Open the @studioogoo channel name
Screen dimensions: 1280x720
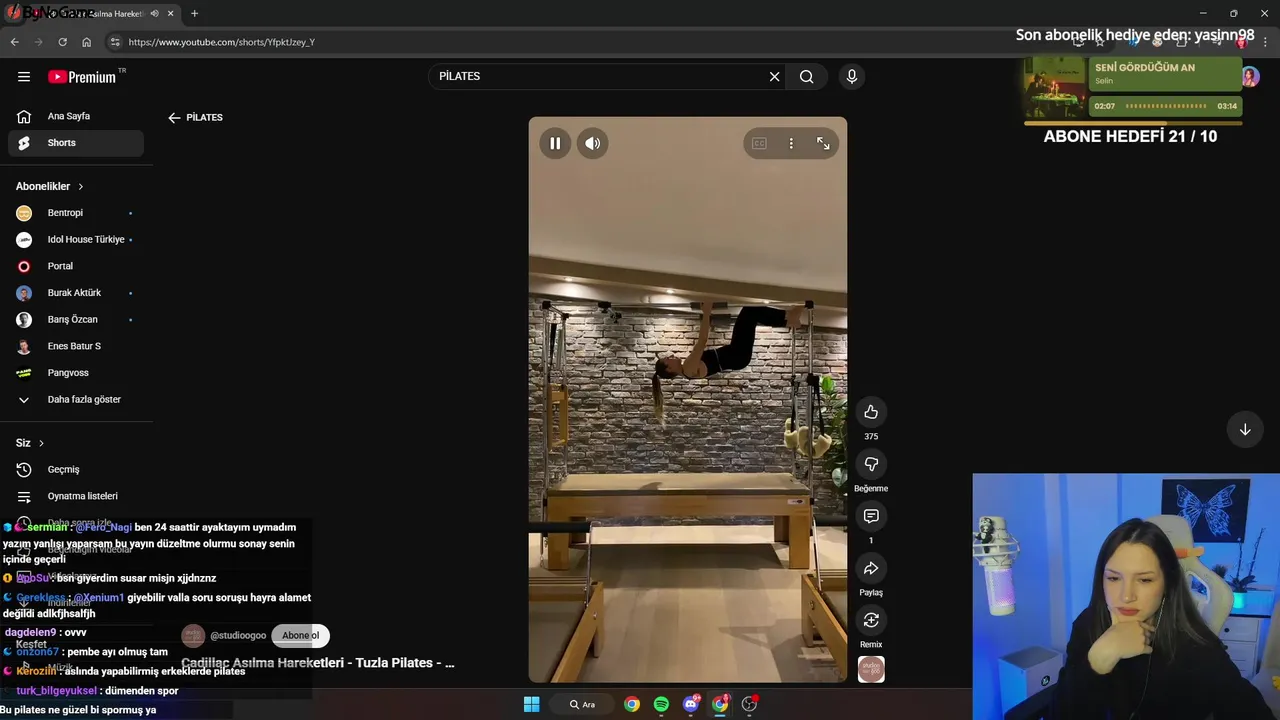[x=238, y=636]
